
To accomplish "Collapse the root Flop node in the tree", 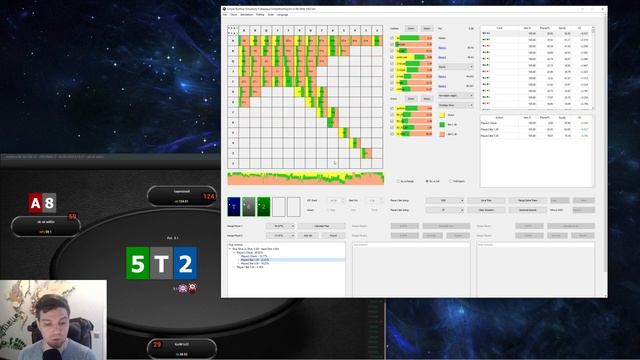I will point(230,249).
